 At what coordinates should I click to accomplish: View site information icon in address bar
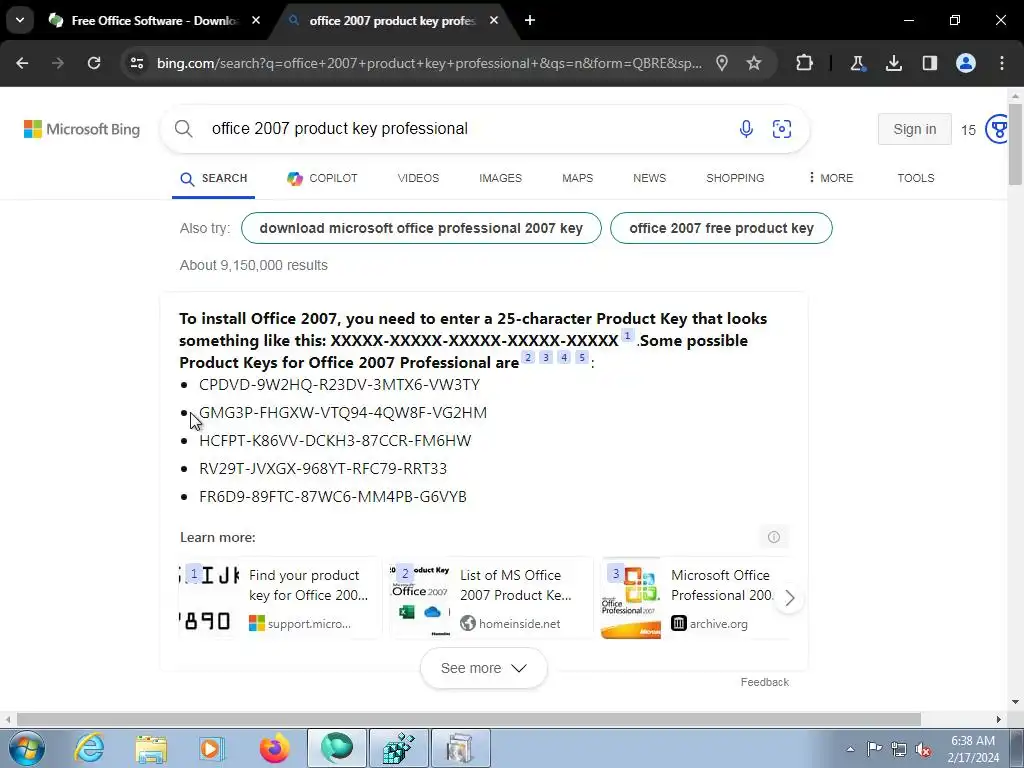pos(137,63)
